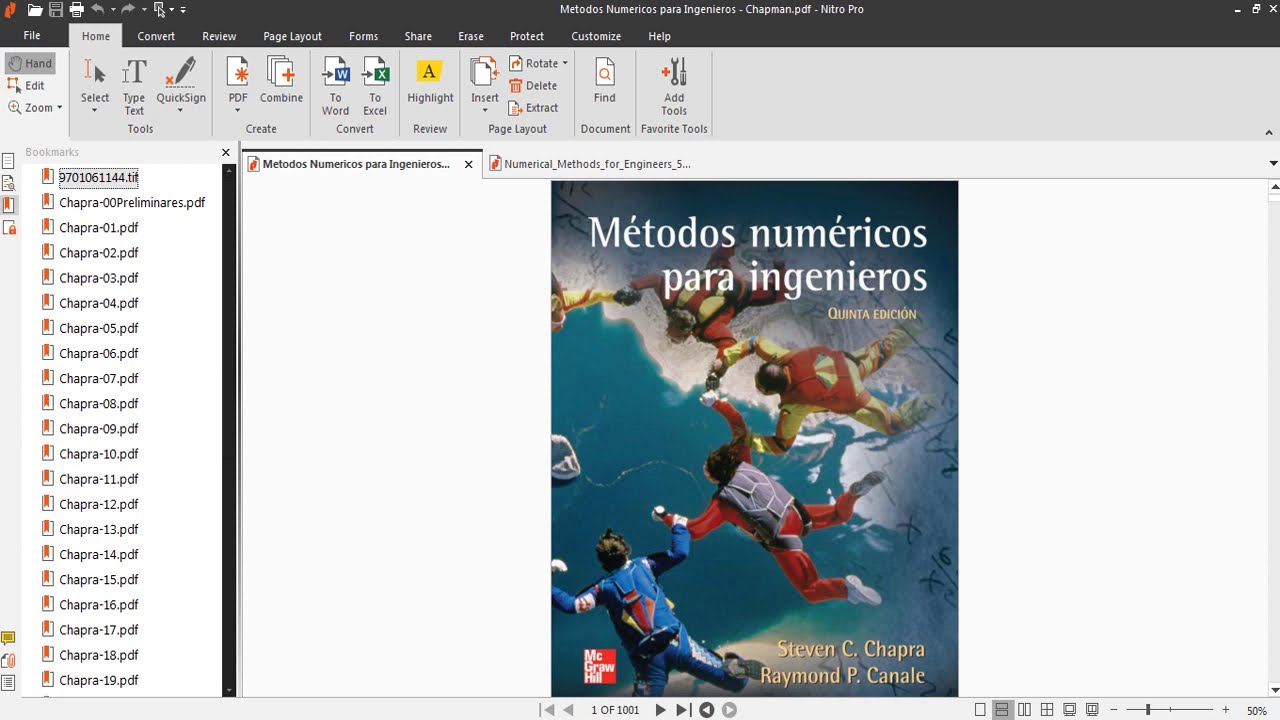Open the Page Layout ribbon tab

(292, 36)
